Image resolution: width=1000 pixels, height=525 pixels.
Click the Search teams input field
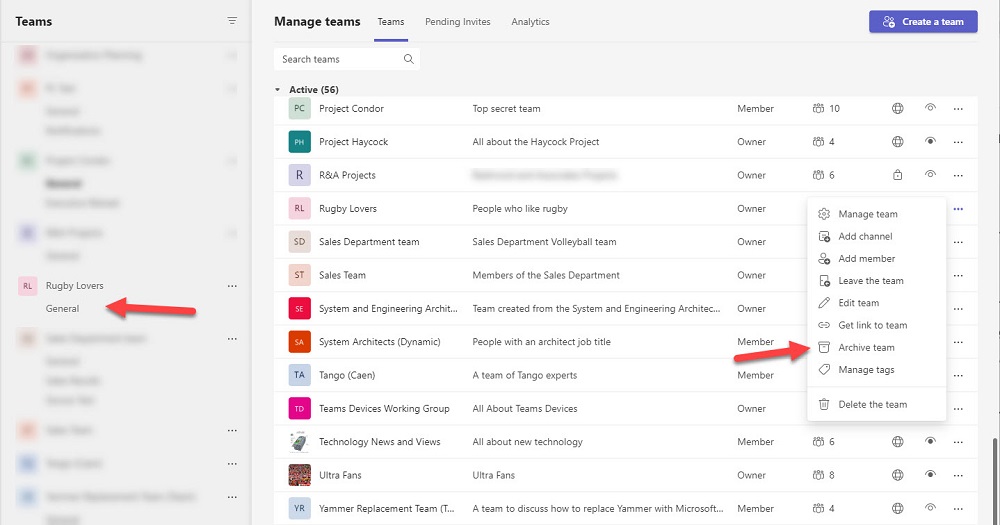347,59
